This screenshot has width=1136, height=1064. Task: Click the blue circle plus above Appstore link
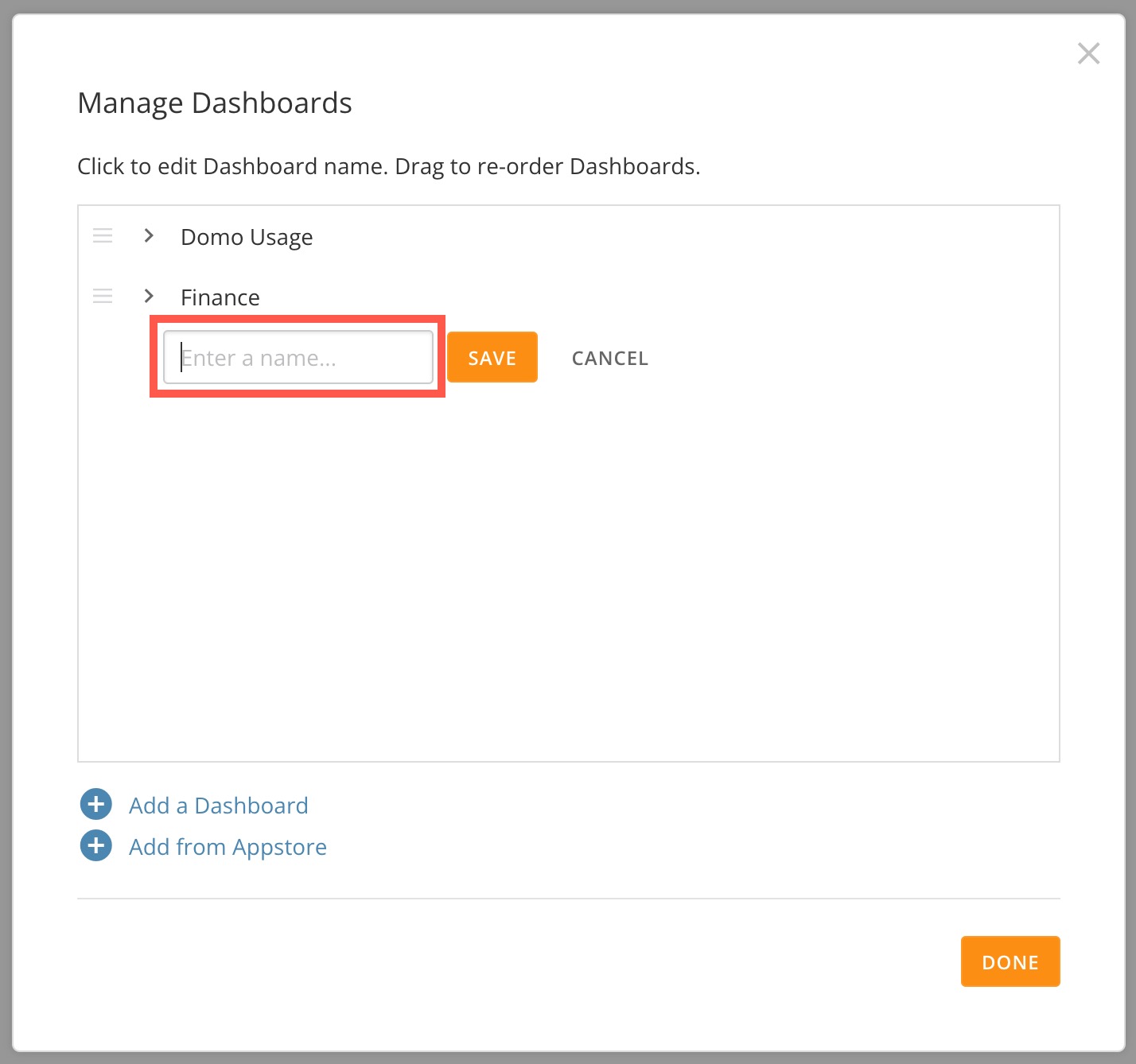click(95, 805)
